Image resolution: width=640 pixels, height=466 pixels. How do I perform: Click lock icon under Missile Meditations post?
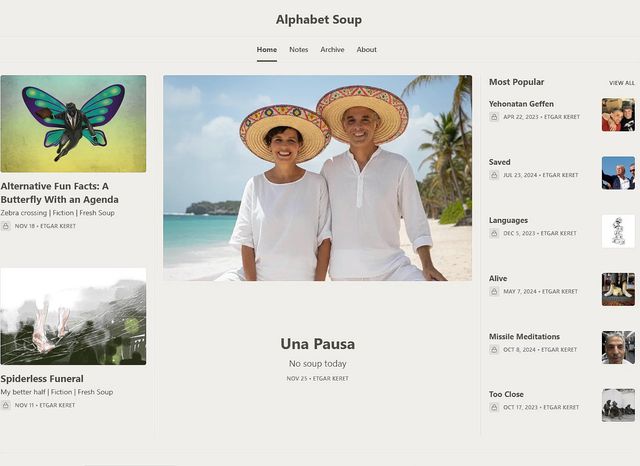click(494, 350)
